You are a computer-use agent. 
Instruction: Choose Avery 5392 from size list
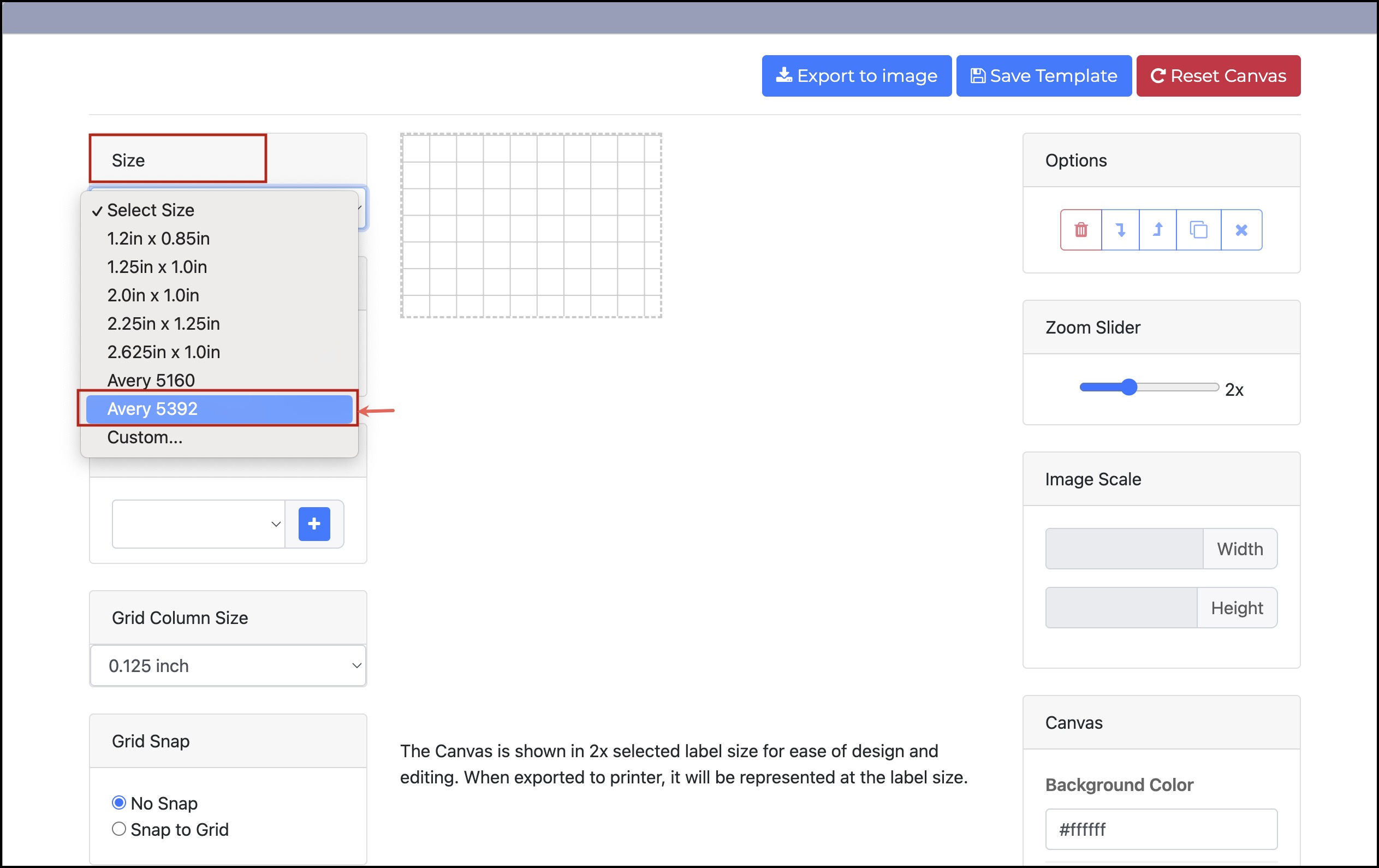(219, 409)
